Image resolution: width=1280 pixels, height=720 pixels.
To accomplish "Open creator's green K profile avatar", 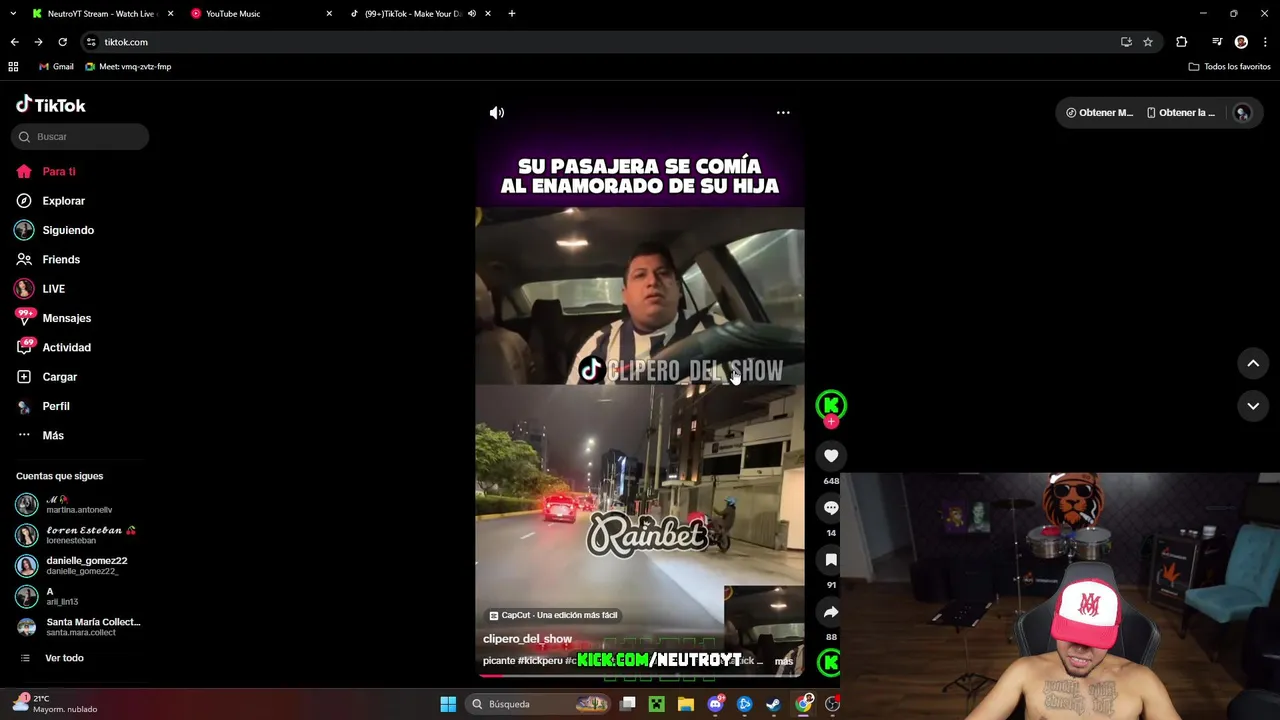I will [x=831, y=404].
